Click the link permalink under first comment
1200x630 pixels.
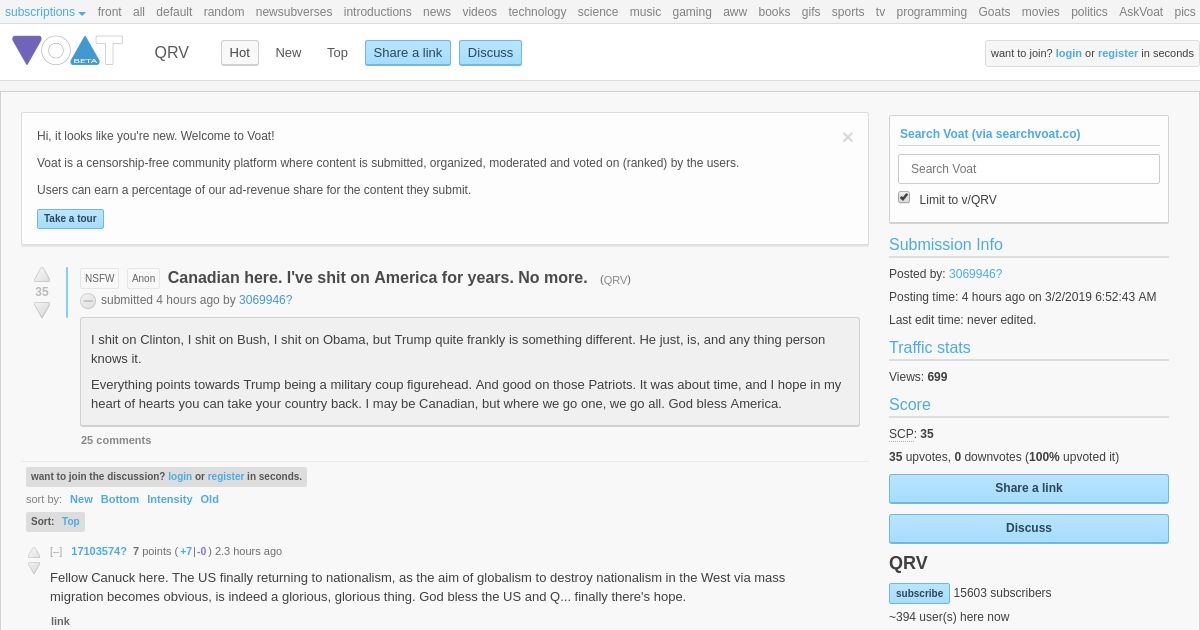tap(60, 621)
